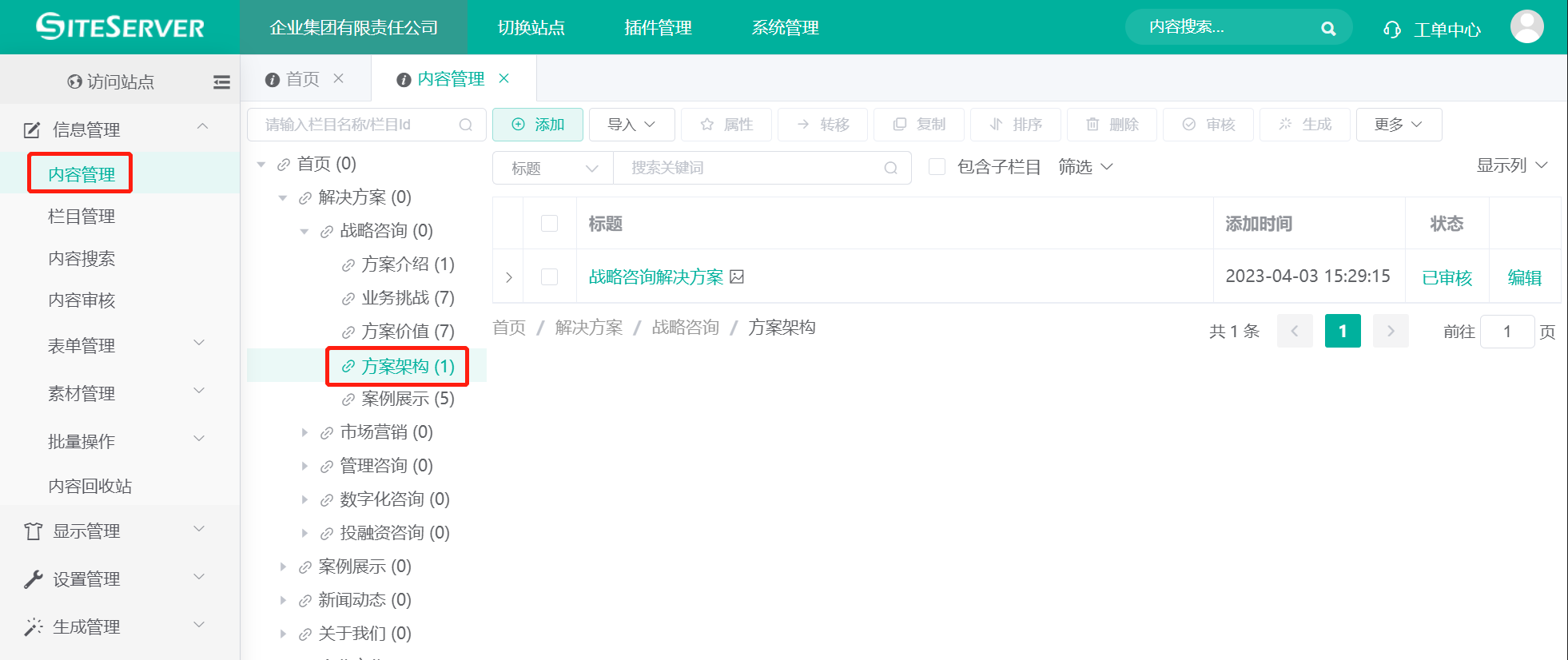1568x660 pixels.
Task: Collapse the 首页 tree node
Action: coord(261,165)
